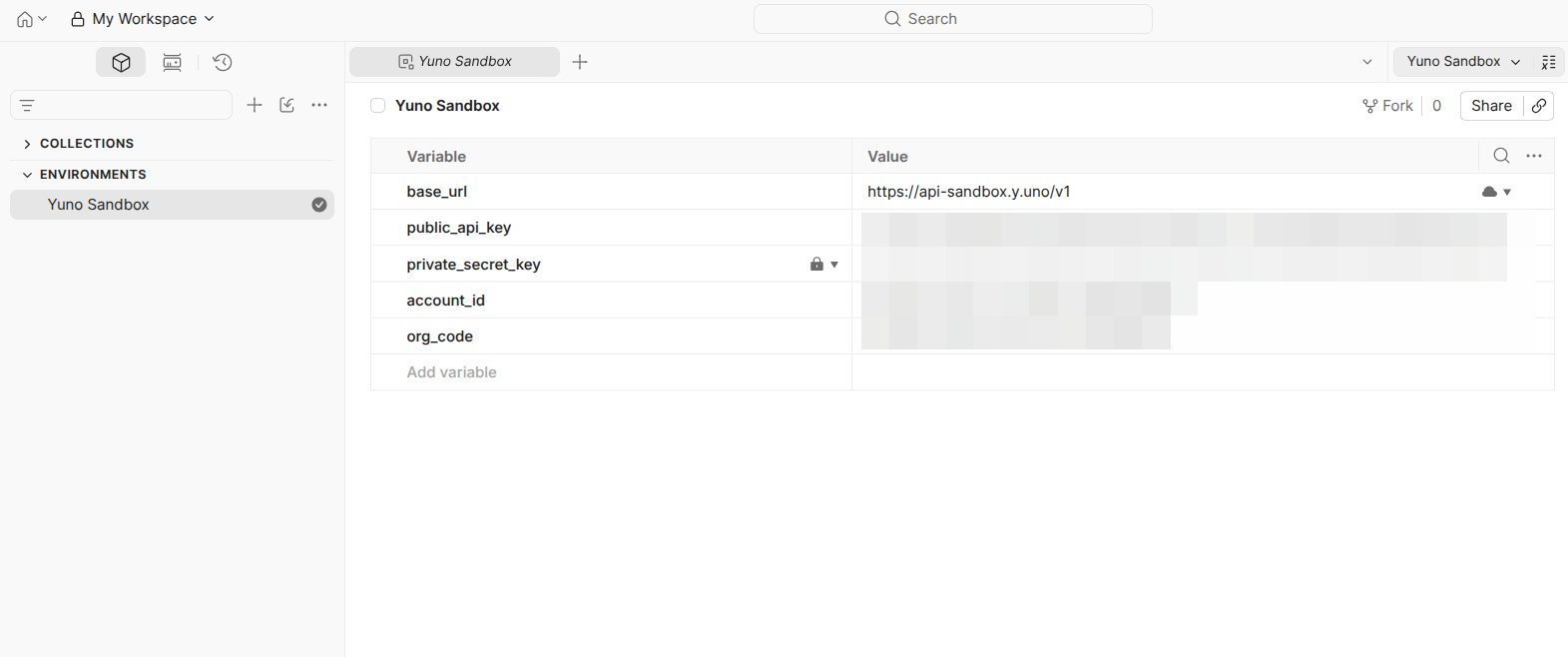Open the My Workspace dropdown

click(x=143, y=19)
